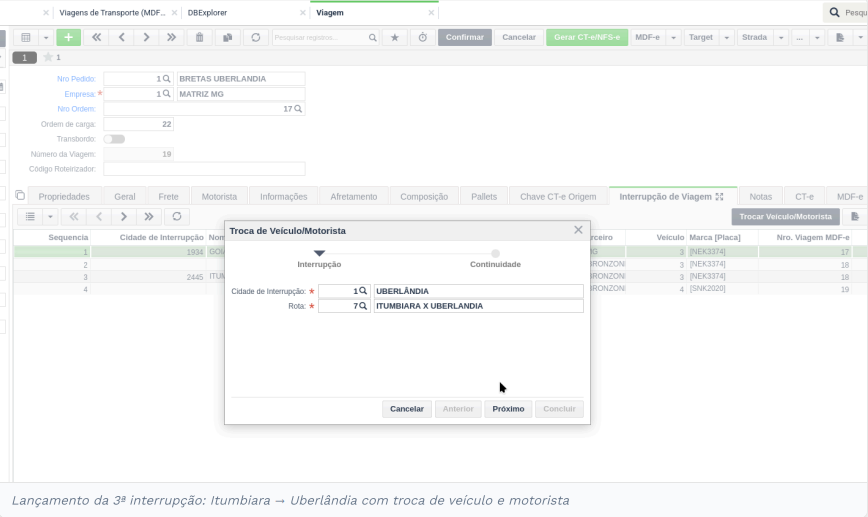Screen dimensions: 868x517
Task: Open the DBExplorer tab
Action: pyautogui.click(x=207, y=12)
